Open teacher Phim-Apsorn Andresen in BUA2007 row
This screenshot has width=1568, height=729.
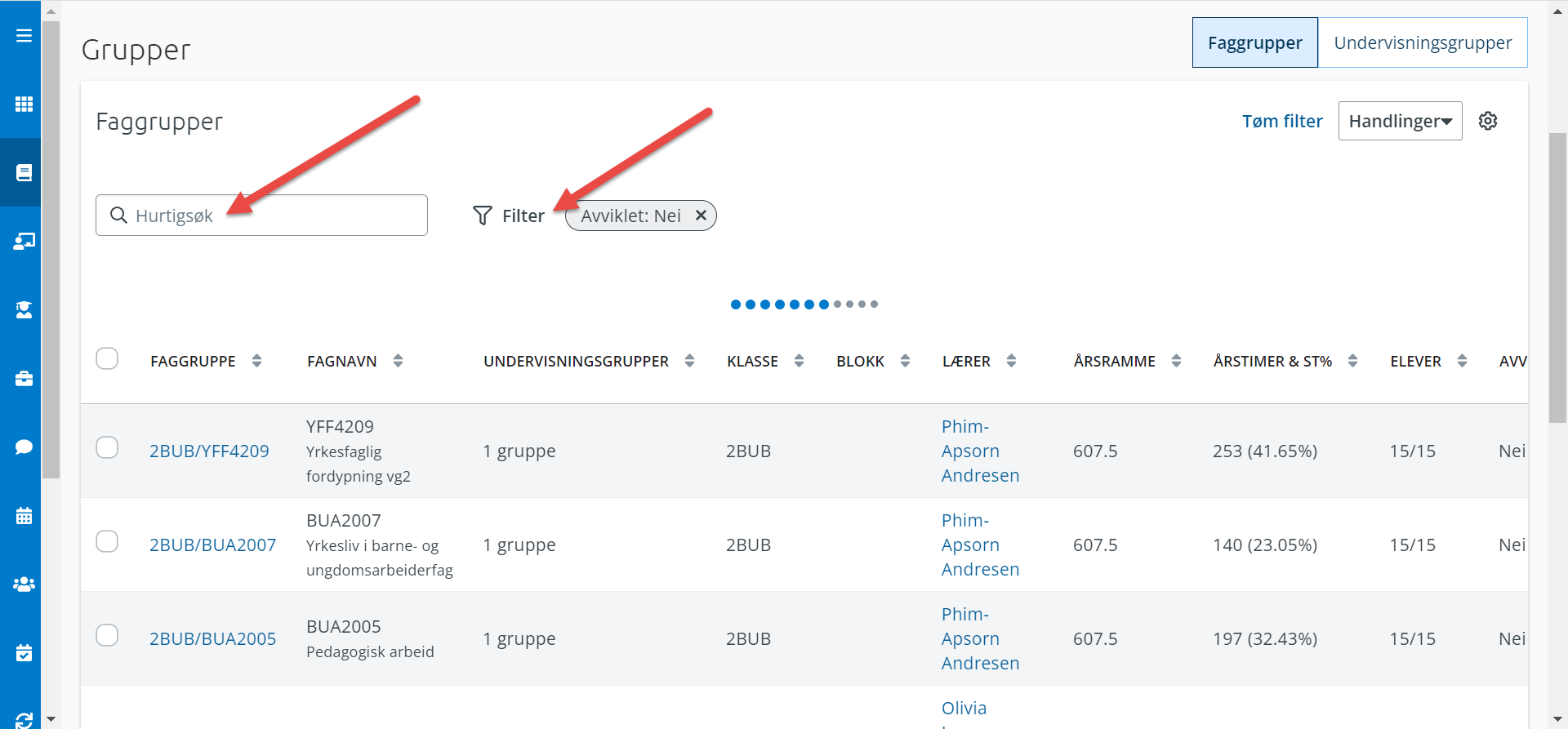pos(980,545)
